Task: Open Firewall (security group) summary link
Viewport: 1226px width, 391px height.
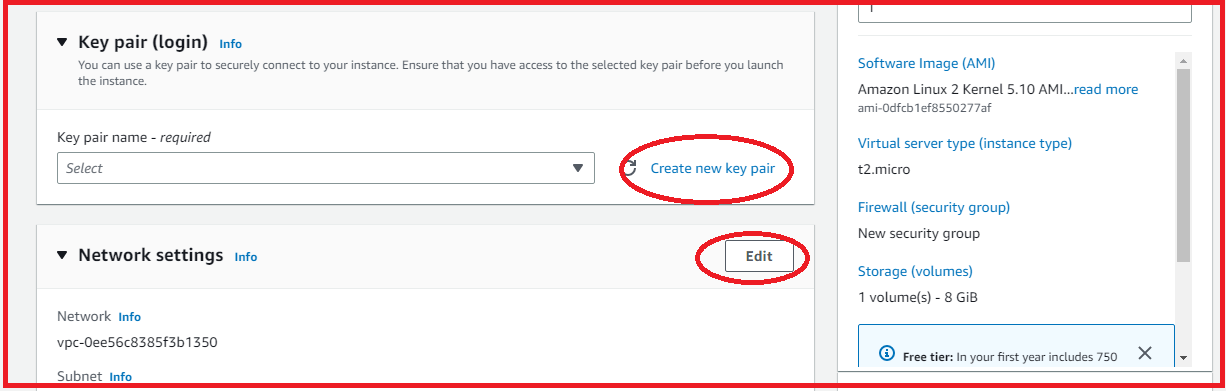Action: (x=934, y=207)
